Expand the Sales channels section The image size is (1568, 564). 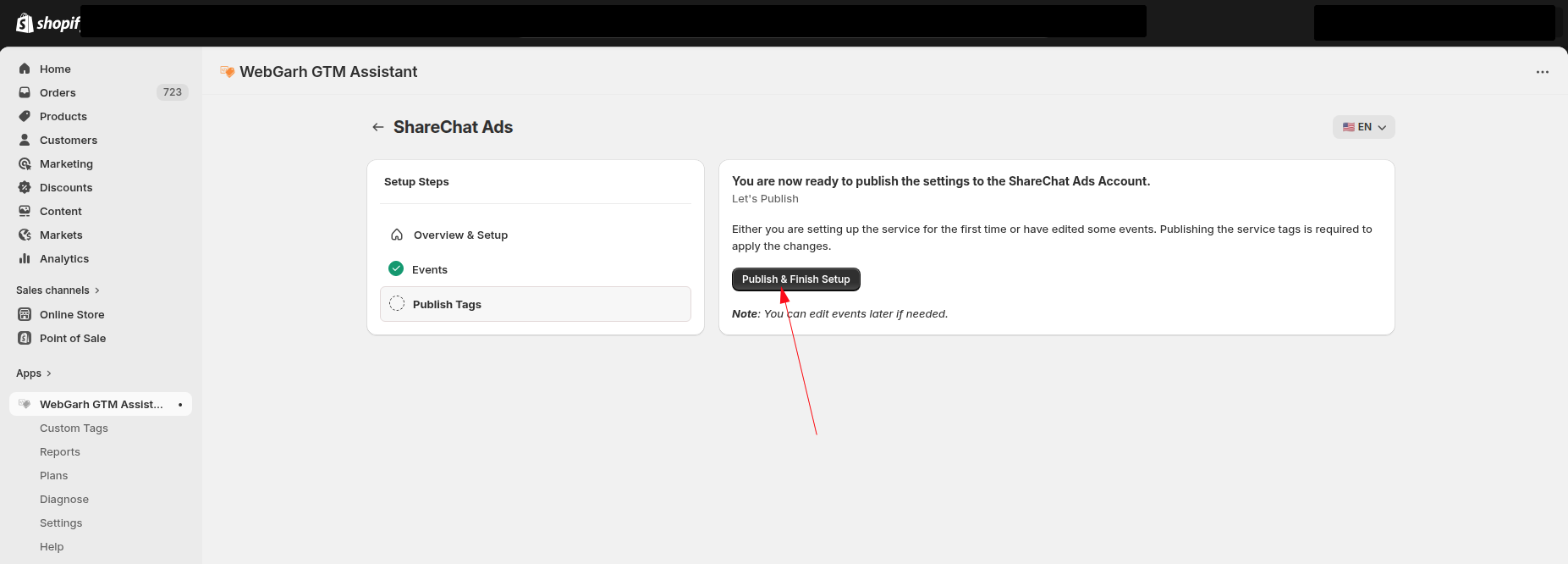58,290
